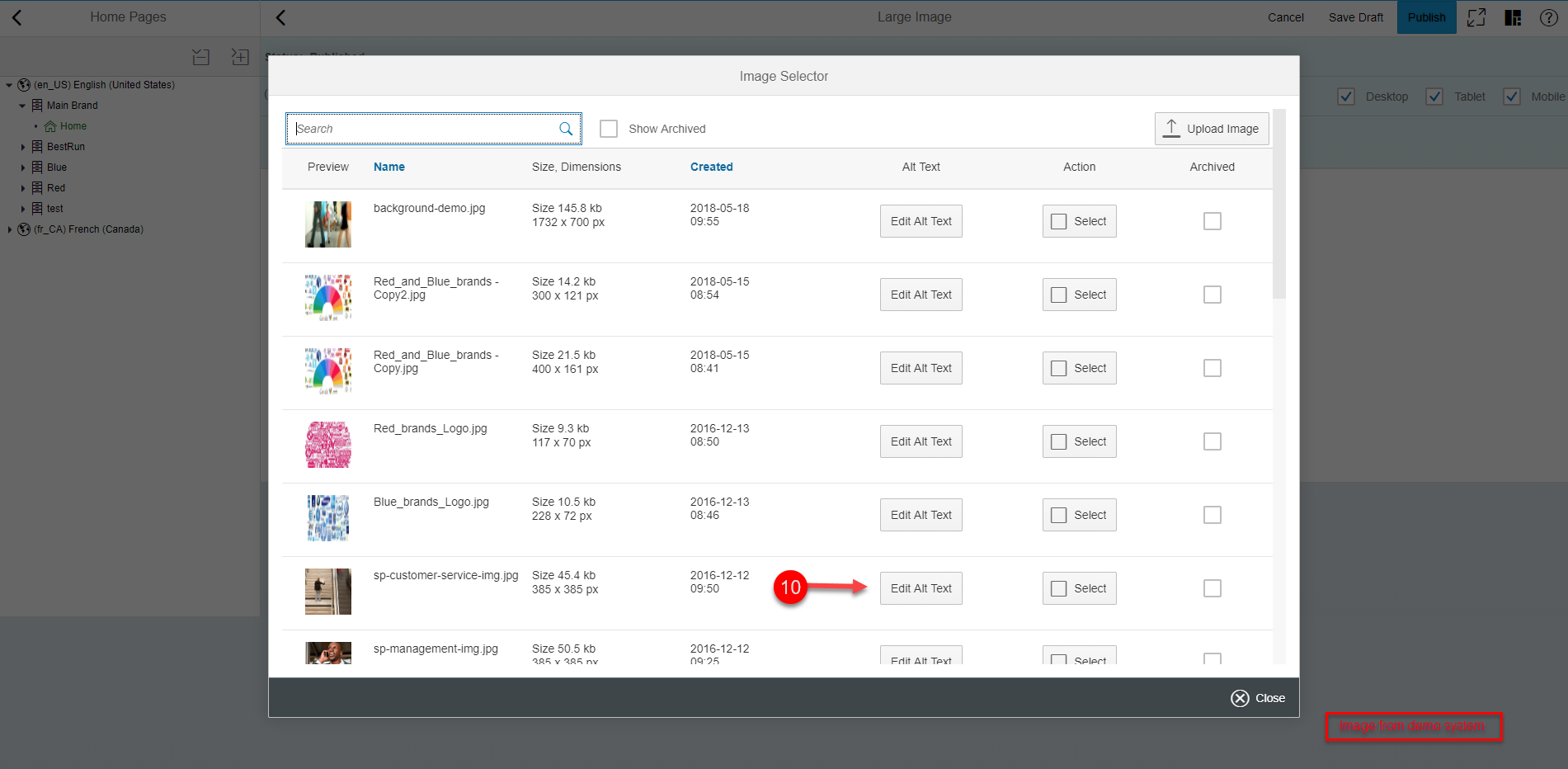Click globe icon for en_US English locale
The image size is (1568, 769).
(x=24, y=85)
